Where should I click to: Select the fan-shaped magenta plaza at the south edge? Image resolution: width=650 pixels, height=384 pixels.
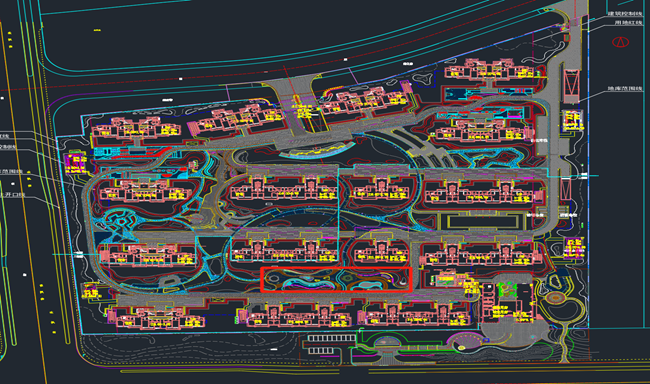click(x=465, y=341)
